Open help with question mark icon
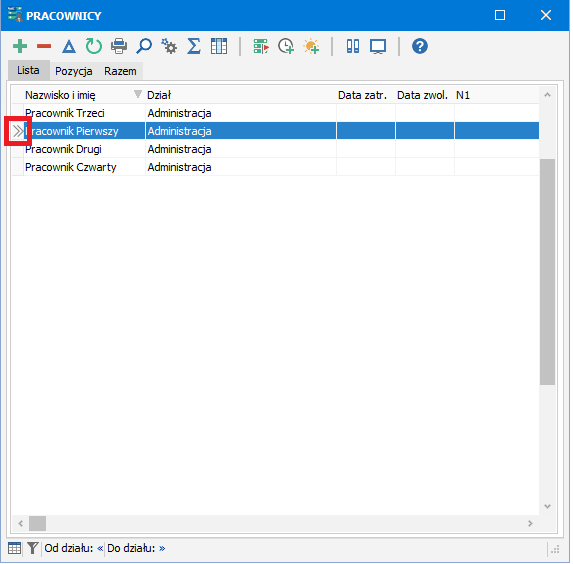The image size is (573, 564). click(420, 46)
